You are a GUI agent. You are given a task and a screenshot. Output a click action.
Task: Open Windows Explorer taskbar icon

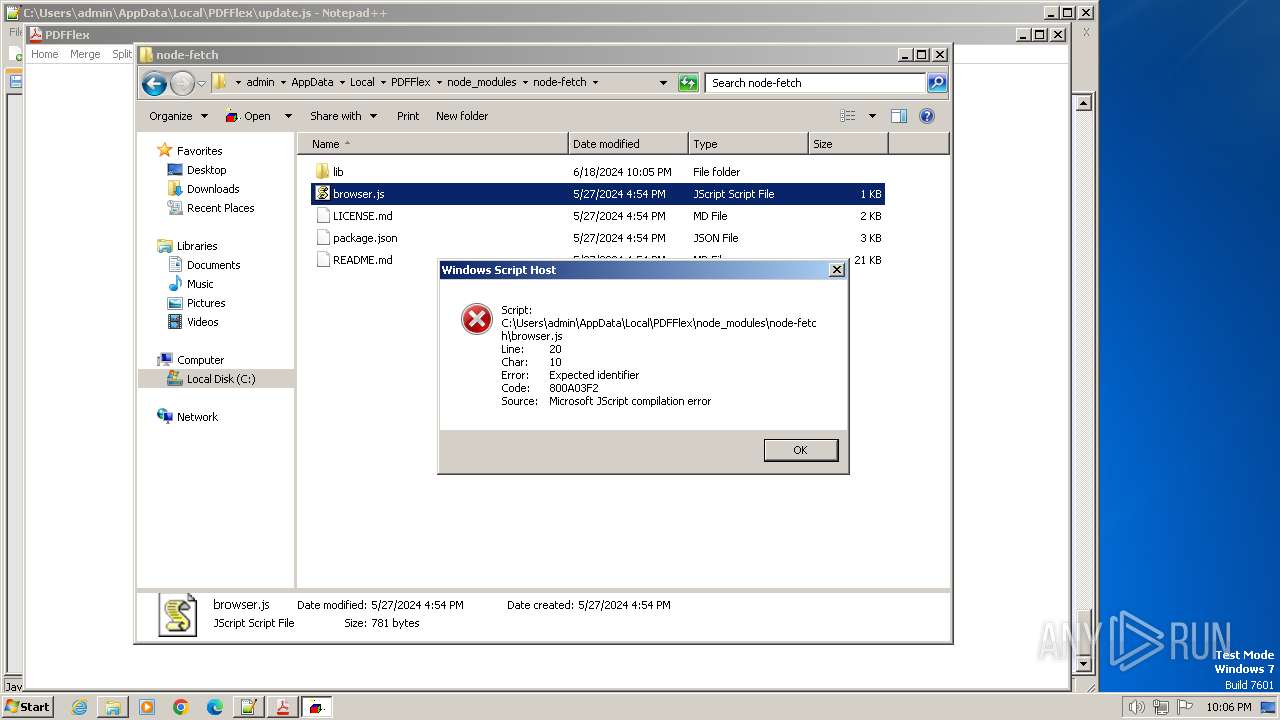point(113,707)
